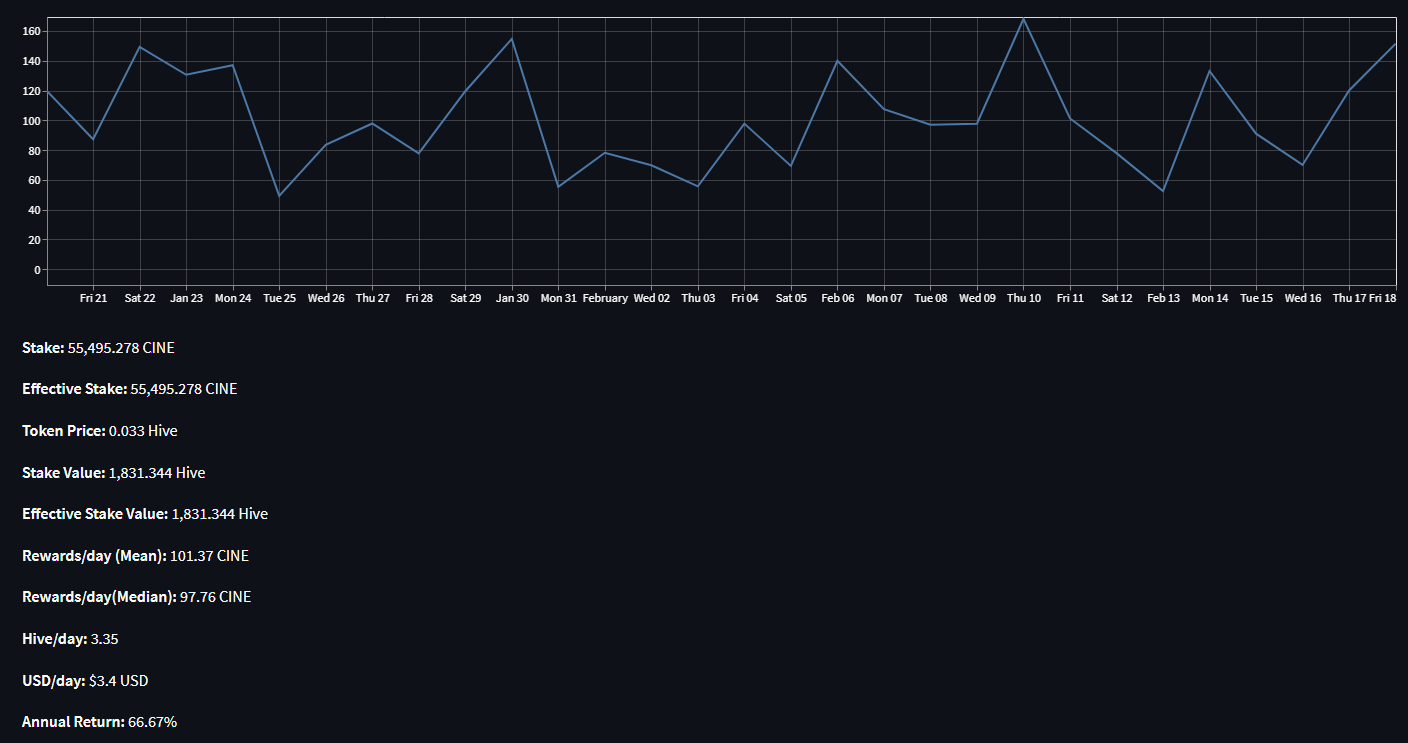
Task: Click 'Effective Stake Value: 1,831.344 Hive' text
Action: 145,514
